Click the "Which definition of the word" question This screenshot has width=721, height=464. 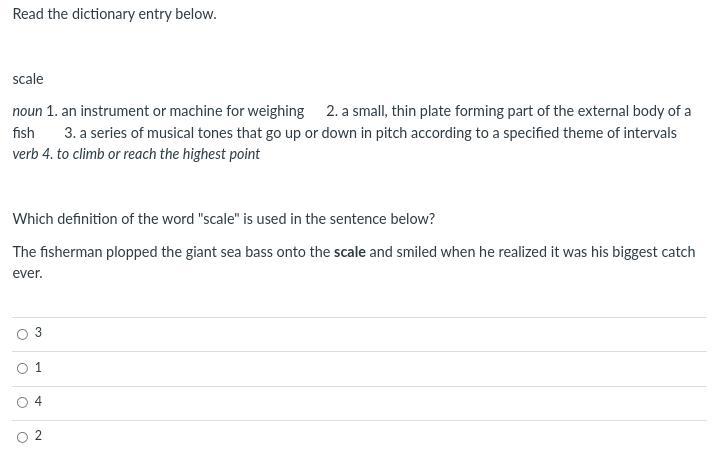pos(223,219)
